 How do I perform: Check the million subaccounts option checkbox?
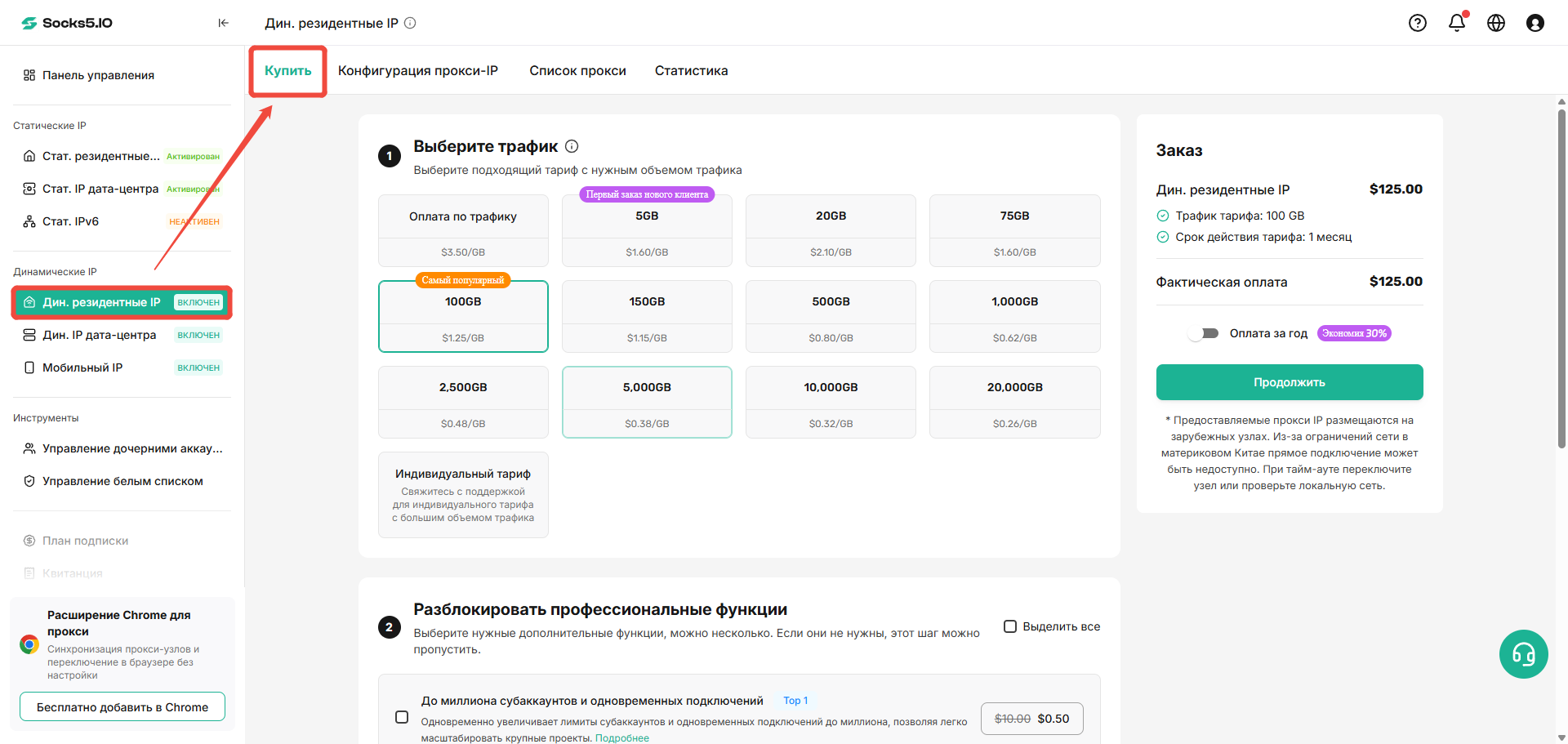coord(402,717)
